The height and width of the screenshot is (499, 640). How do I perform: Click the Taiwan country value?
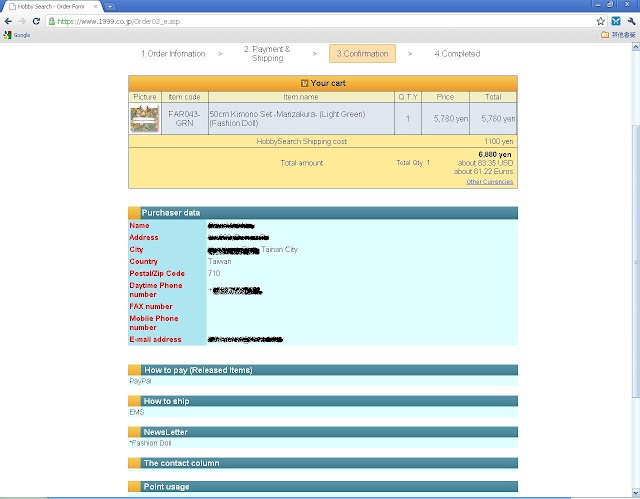point(220,261)
